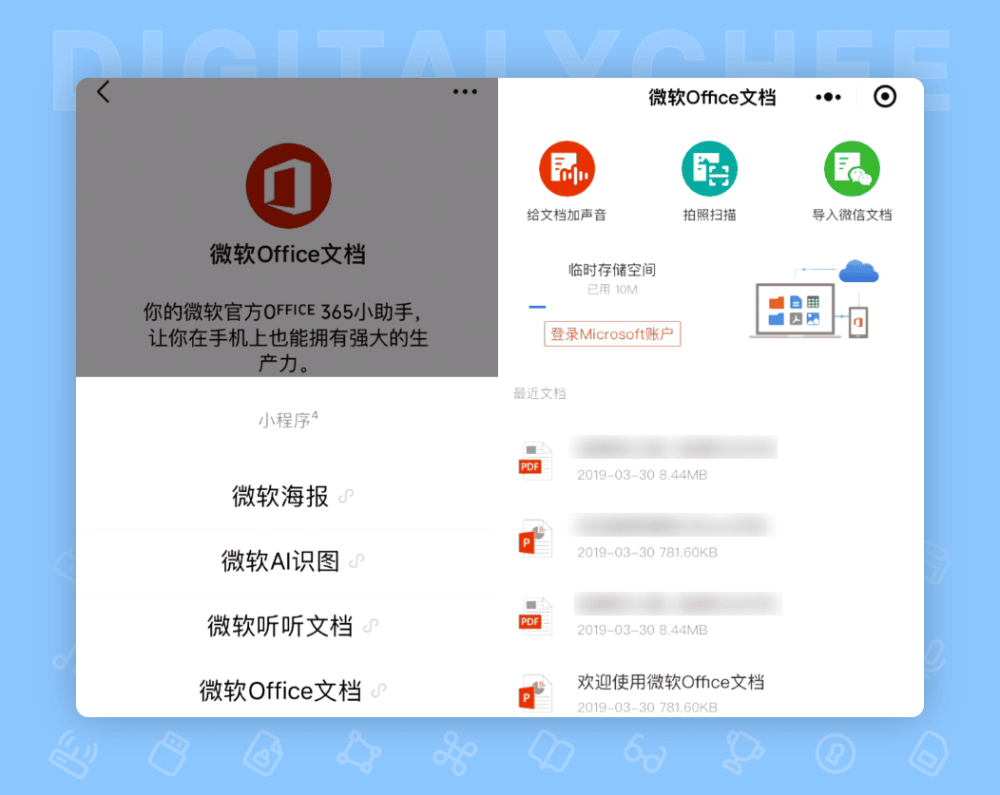
Task: Tap the 最近文档 heading
Action: tap(540, 393)
